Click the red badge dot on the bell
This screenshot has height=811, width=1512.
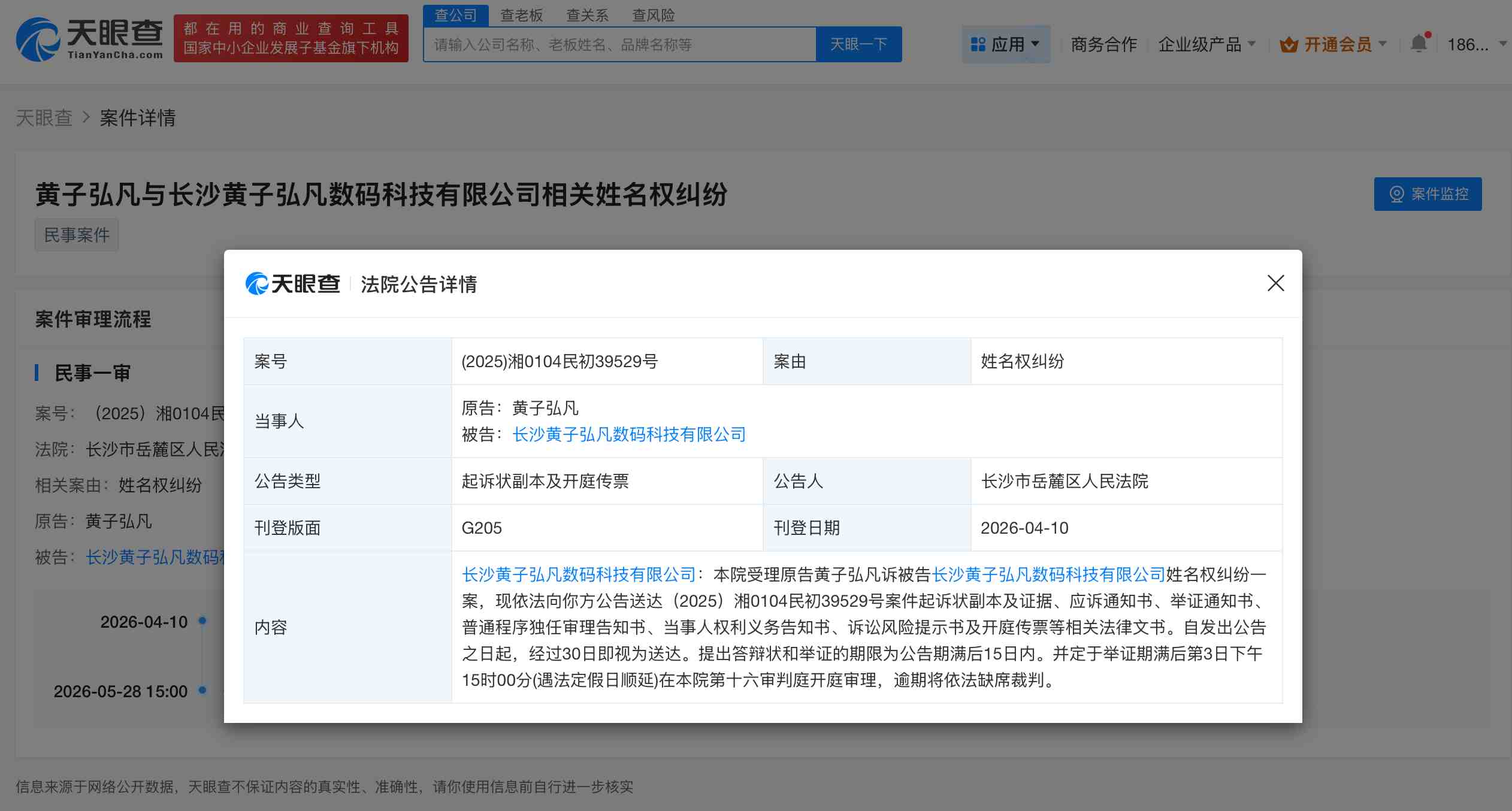(x=1428, y=34)
